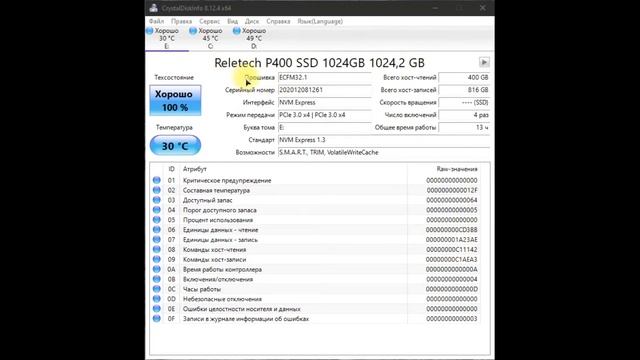Click status icon of attribute 07 Единицы данных - запись
Viewport: 640px width, 360px height.
[x=157, y=240]
